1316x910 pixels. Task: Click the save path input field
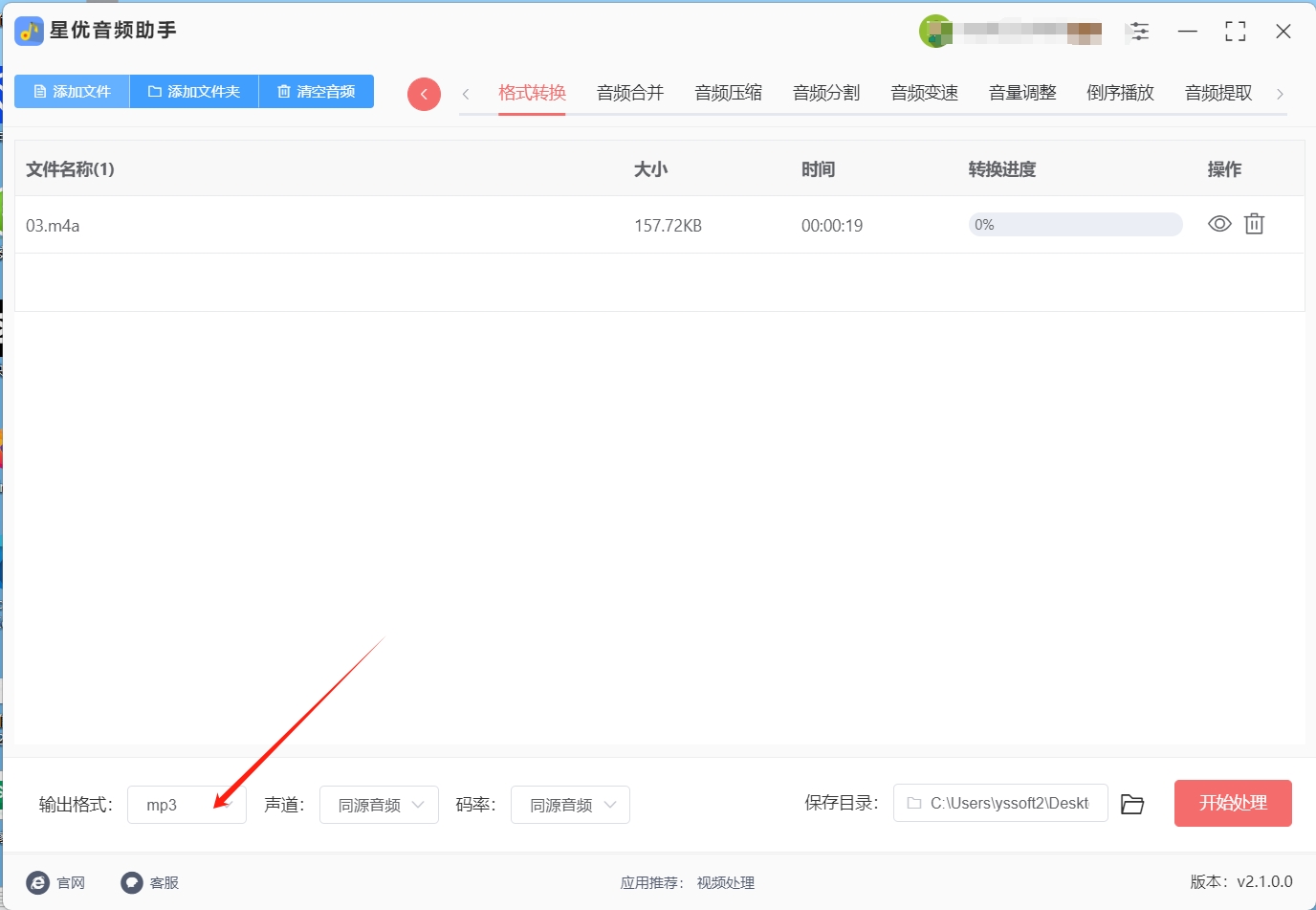(1000, 803)
